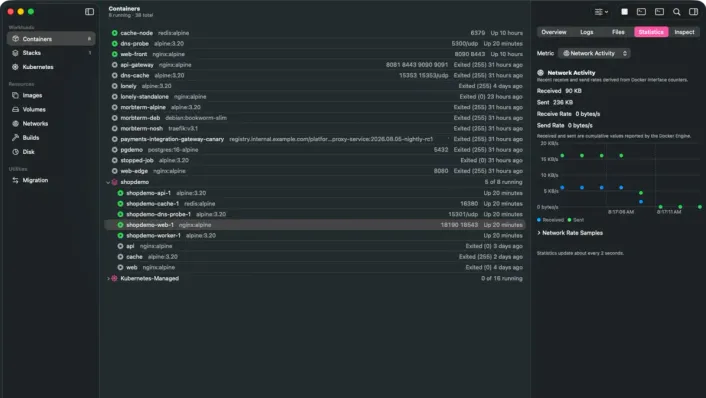
Task: Click the stopped status icon of dns-cache
Action: point(114,76)
